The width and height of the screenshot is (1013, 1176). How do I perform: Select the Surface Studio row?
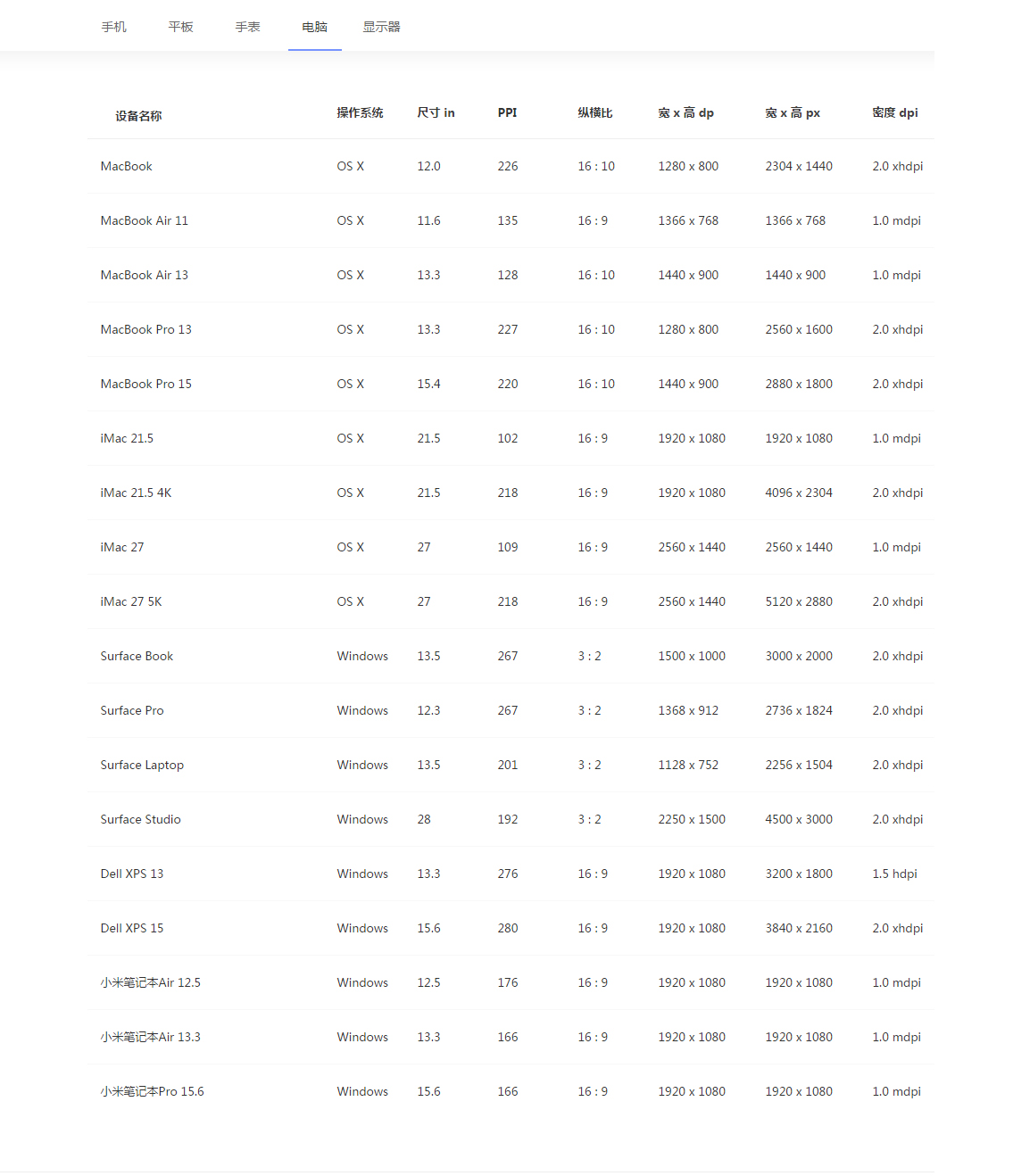click(x=140, y=819)
